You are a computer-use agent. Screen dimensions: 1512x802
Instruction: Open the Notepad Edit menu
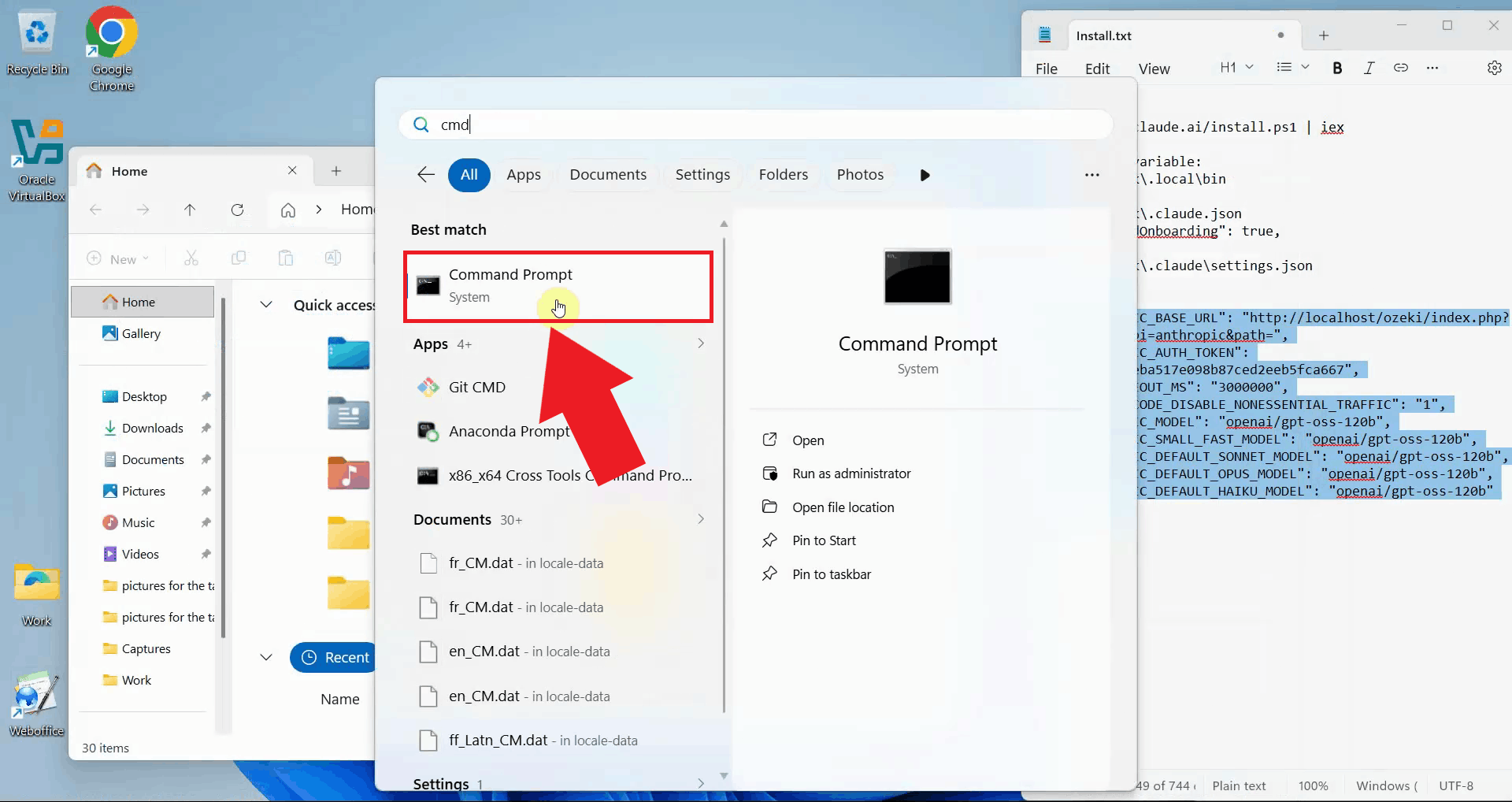(1097, 69)
